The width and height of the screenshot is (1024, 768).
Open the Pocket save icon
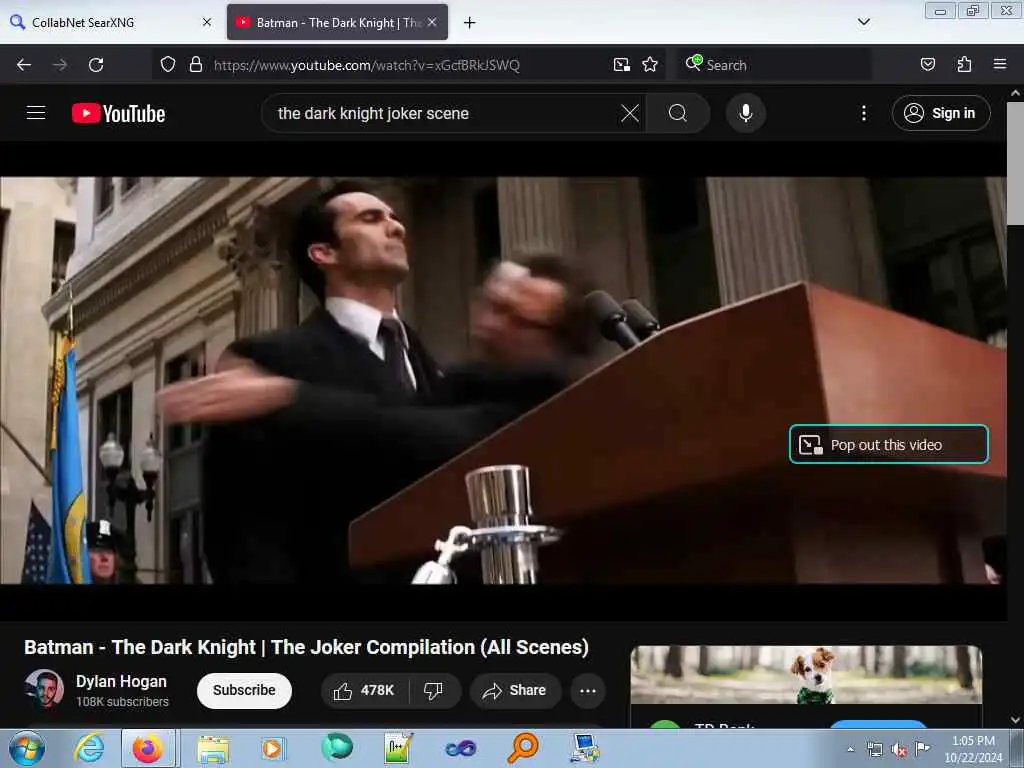coord(927,65)
